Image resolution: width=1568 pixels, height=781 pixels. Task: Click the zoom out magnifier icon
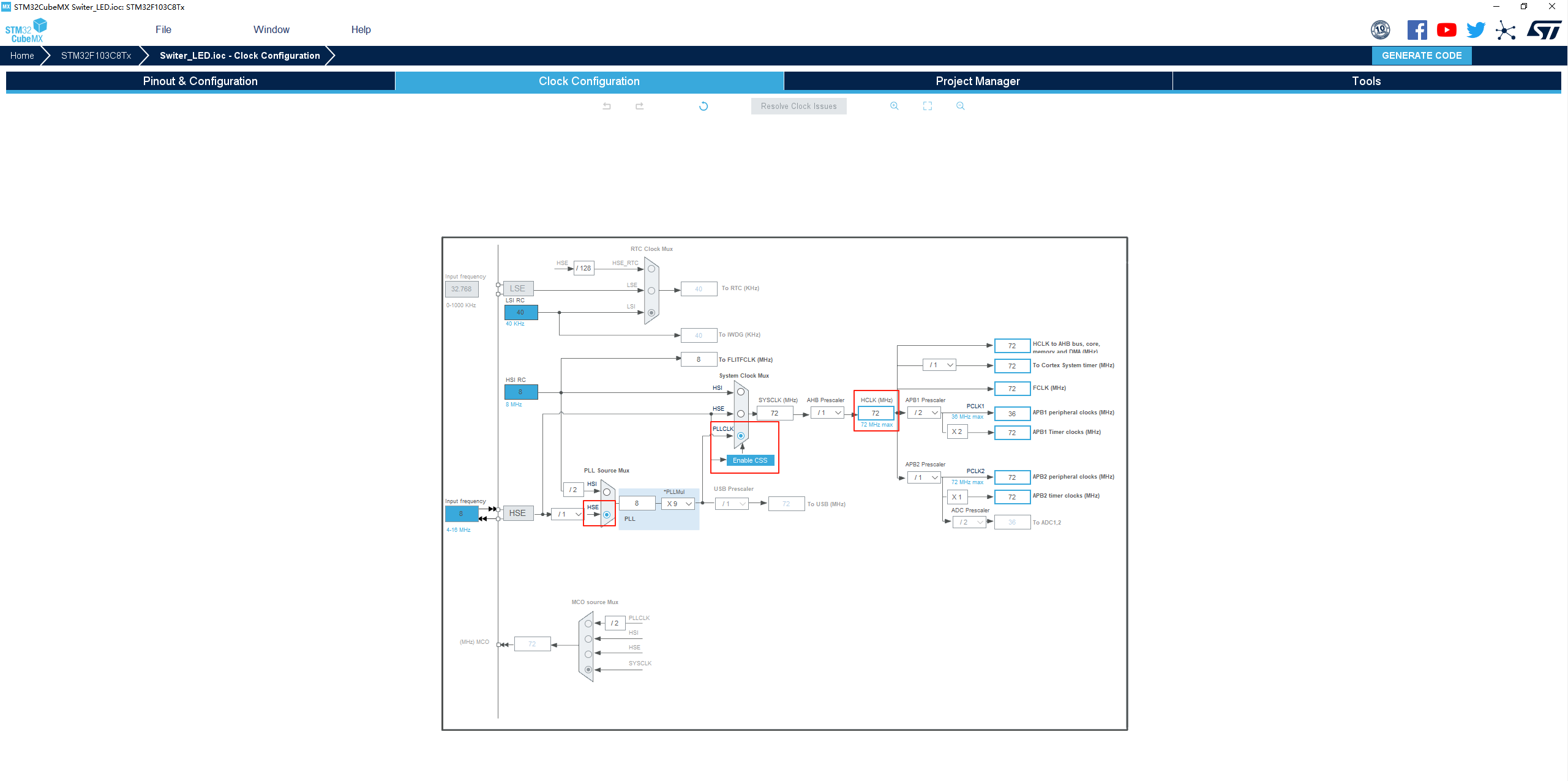(x=961, y=106)
